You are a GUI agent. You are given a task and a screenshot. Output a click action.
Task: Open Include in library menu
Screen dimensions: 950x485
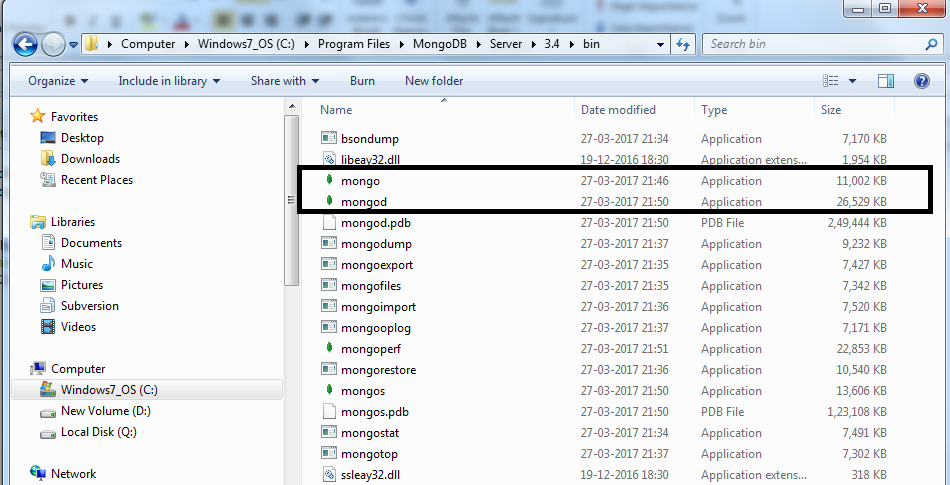[x=169, y=81]
